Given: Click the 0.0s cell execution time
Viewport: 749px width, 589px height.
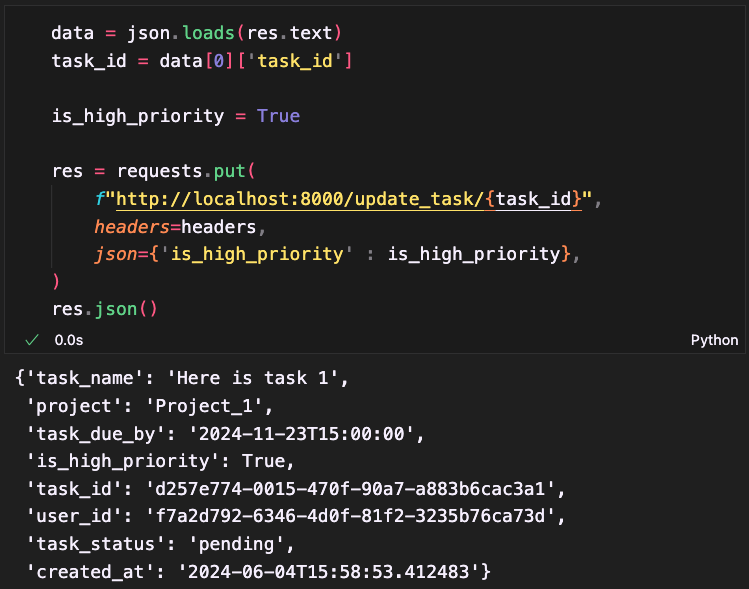Looking at the screenshot, I should (69, 340).
